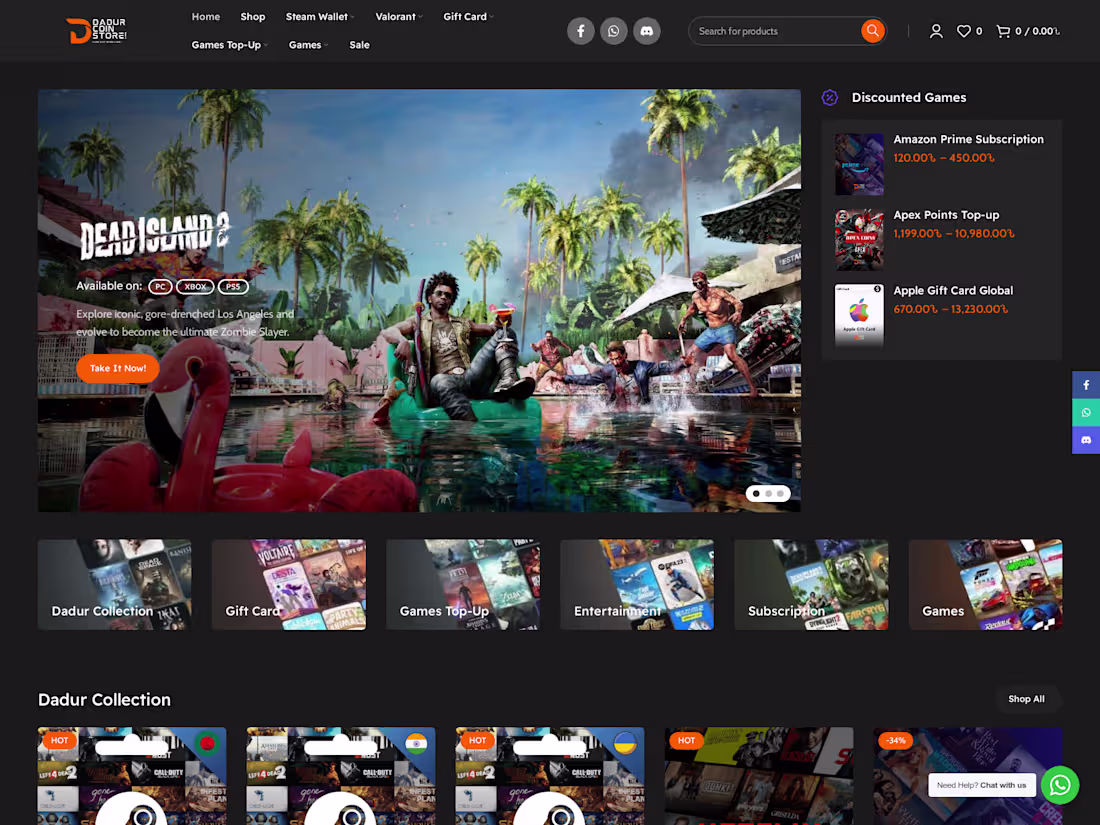Screen dimensions: 1100x825
Task: Click the Dadur Coin Store logo
Action: pos(96,31)
